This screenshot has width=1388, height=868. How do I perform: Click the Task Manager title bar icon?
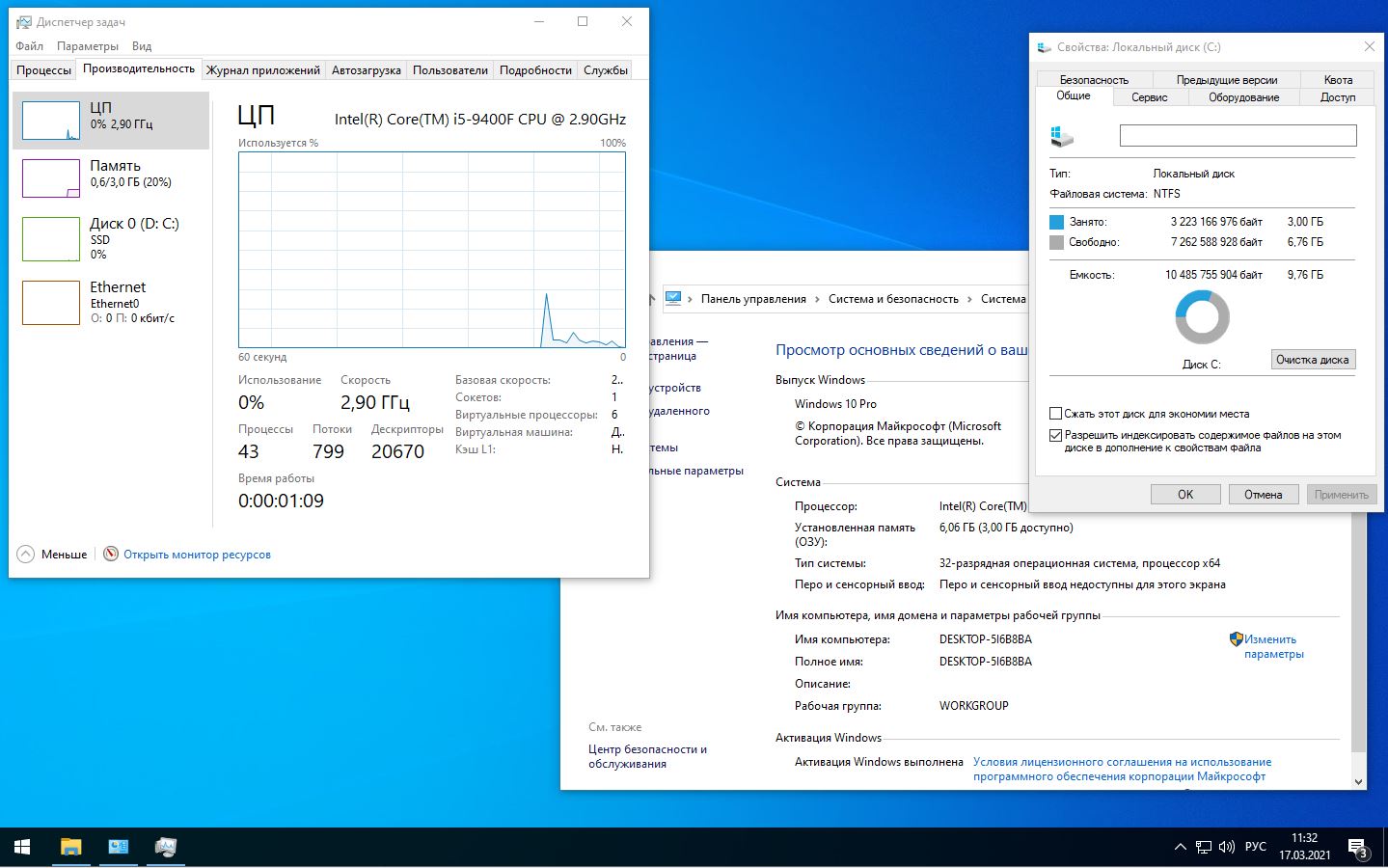pos(24,22)
